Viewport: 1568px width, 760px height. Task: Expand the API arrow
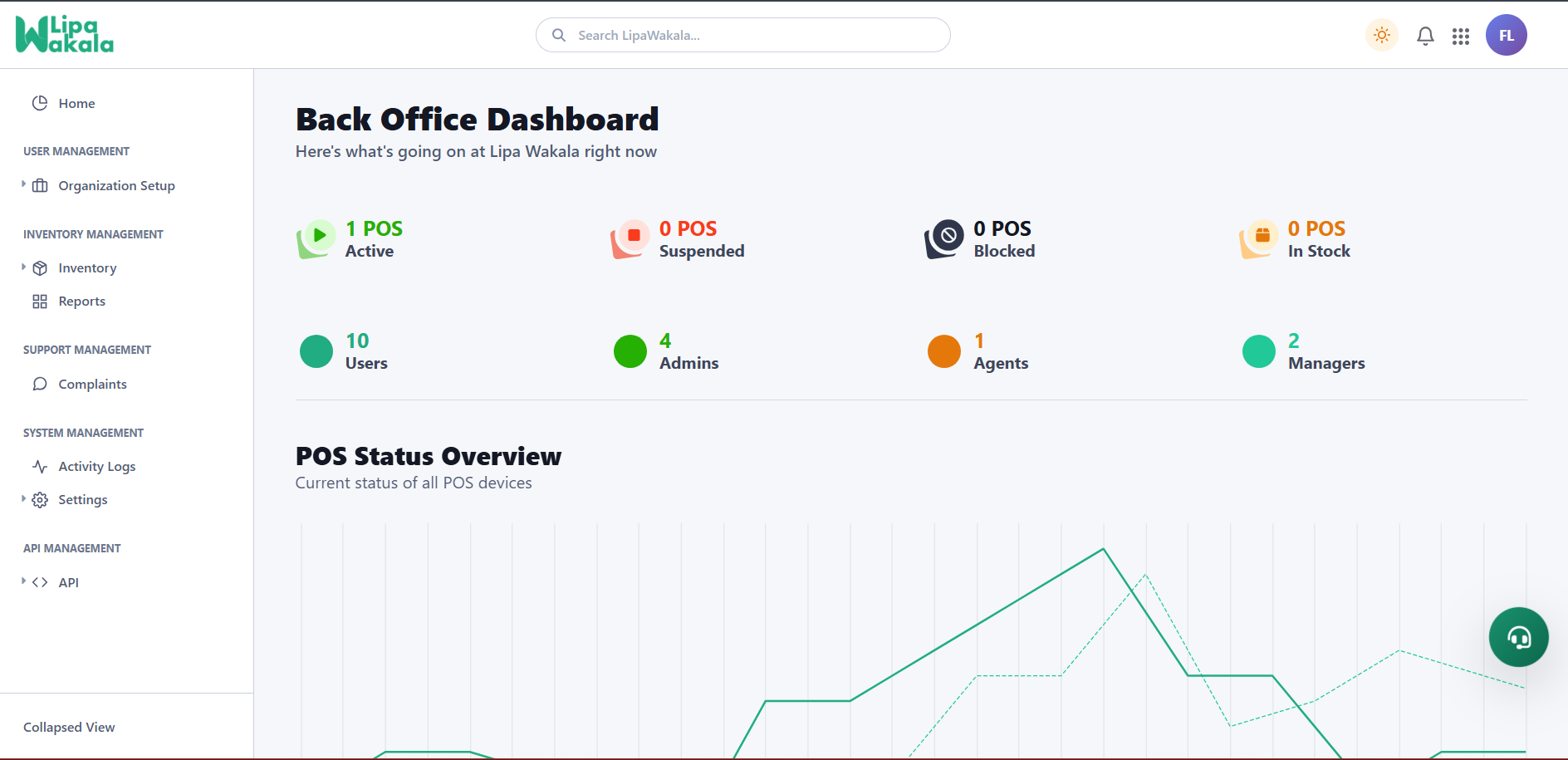[x=23, y=581]
